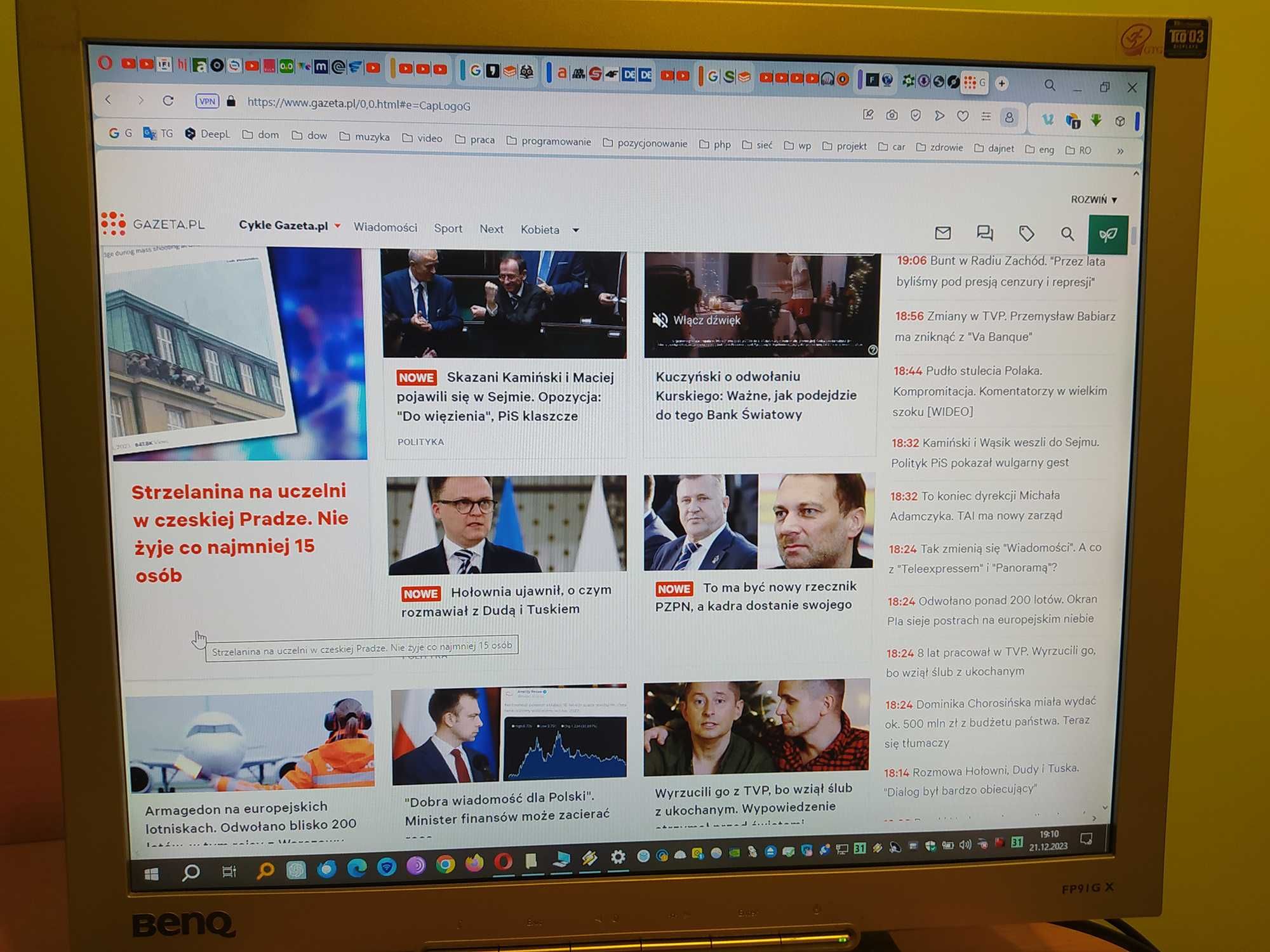Open the Easy Setup sliders icon

click(x=986, y=116)
